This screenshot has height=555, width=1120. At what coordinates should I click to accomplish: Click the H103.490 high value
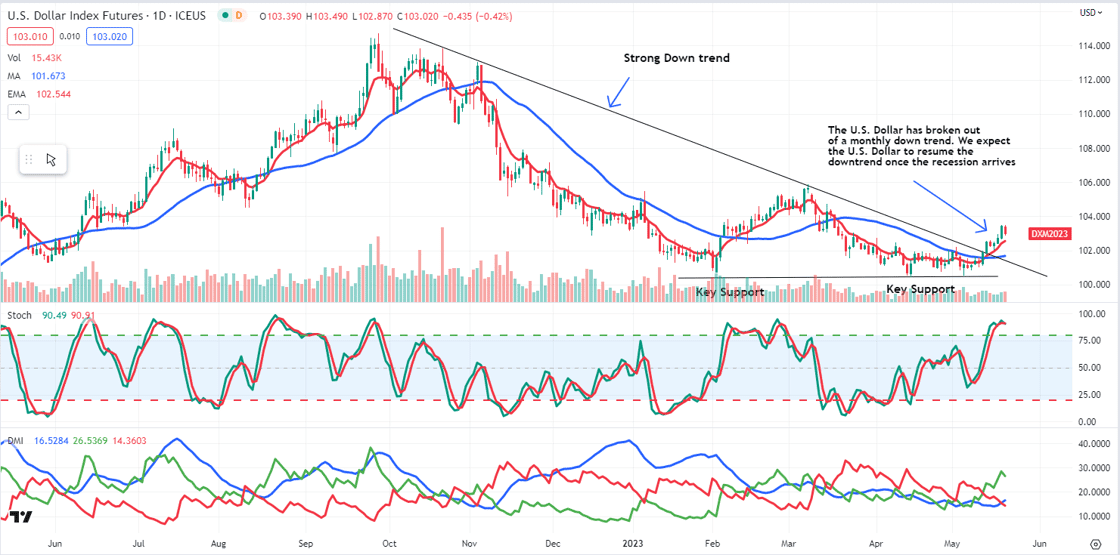tap(327, 16)
